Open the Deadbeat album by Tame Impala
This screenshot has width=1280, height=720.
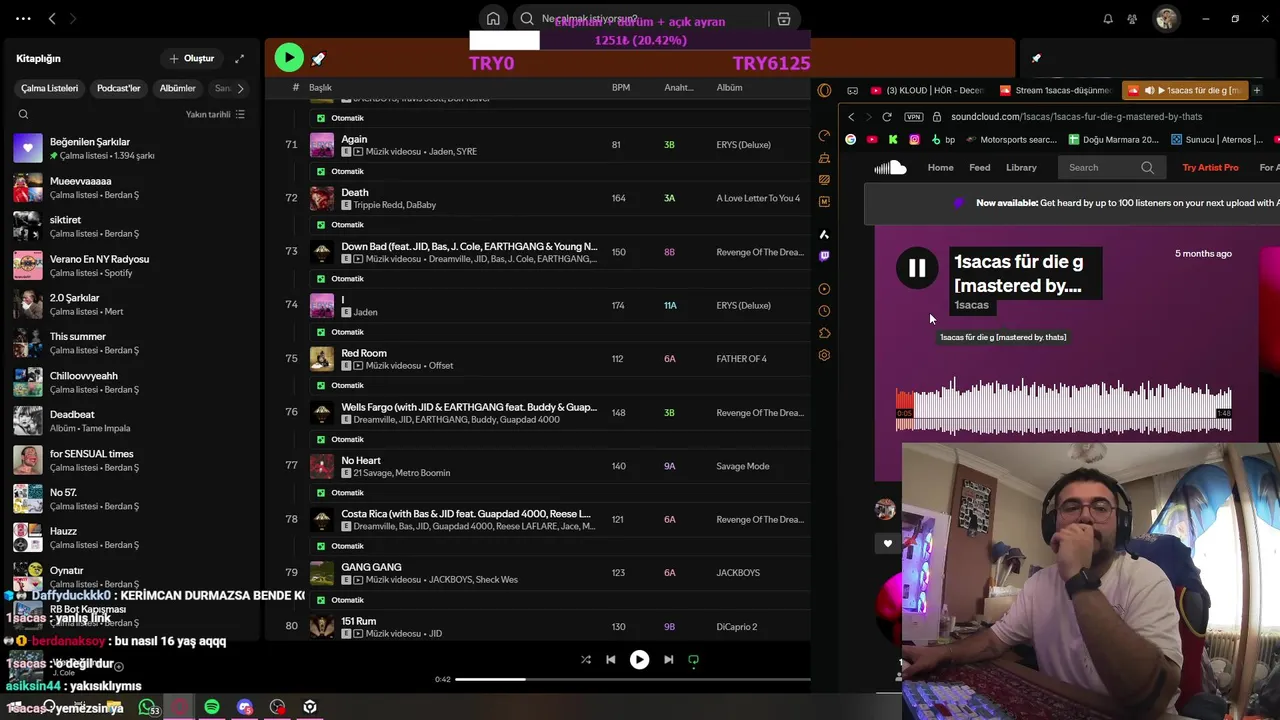(x=130, y=421)
